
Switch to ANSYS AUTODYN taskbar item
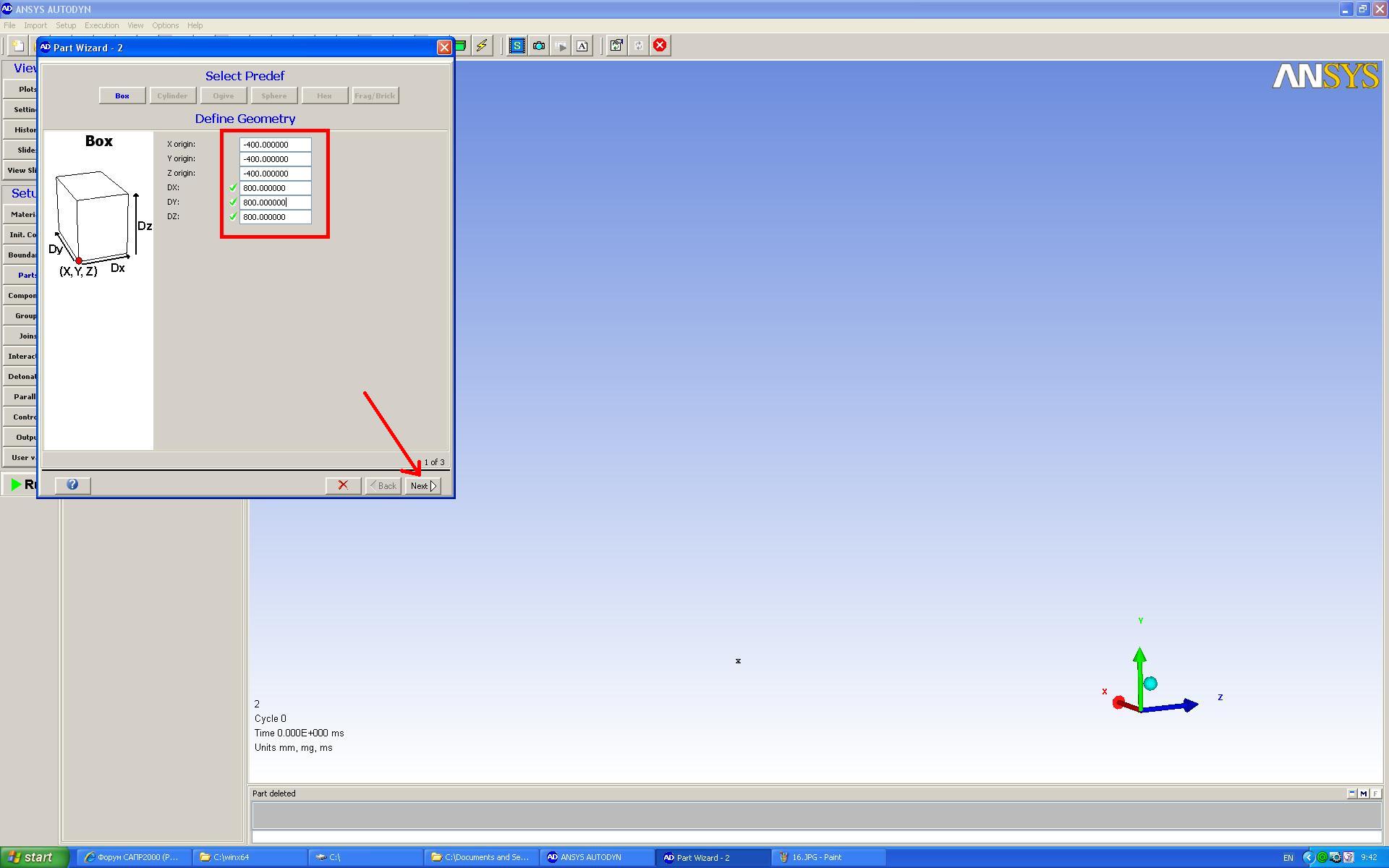coord(598,857)
